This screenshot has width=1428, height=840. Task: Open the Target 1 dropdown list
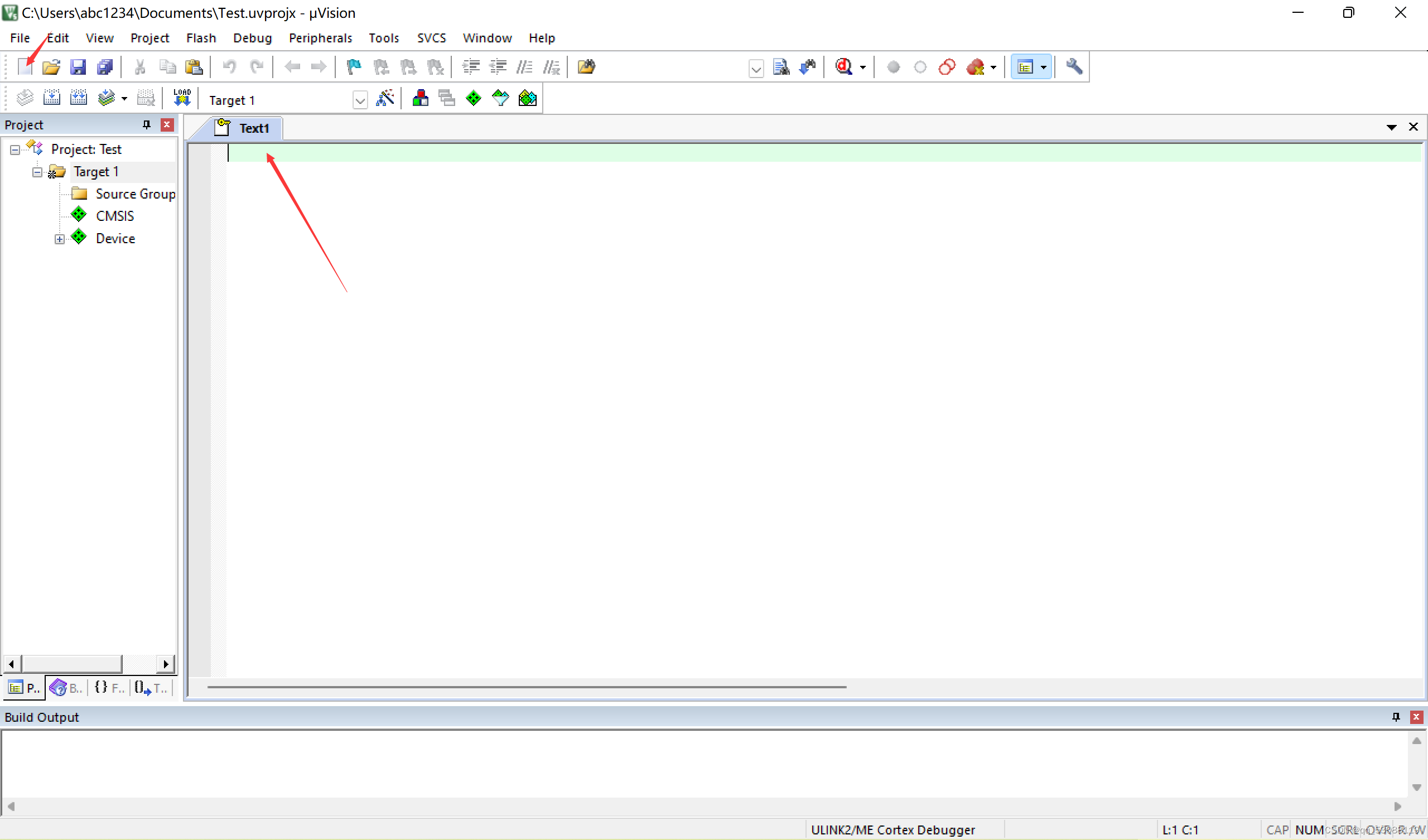pyautogui.click(x=360, y=101)
